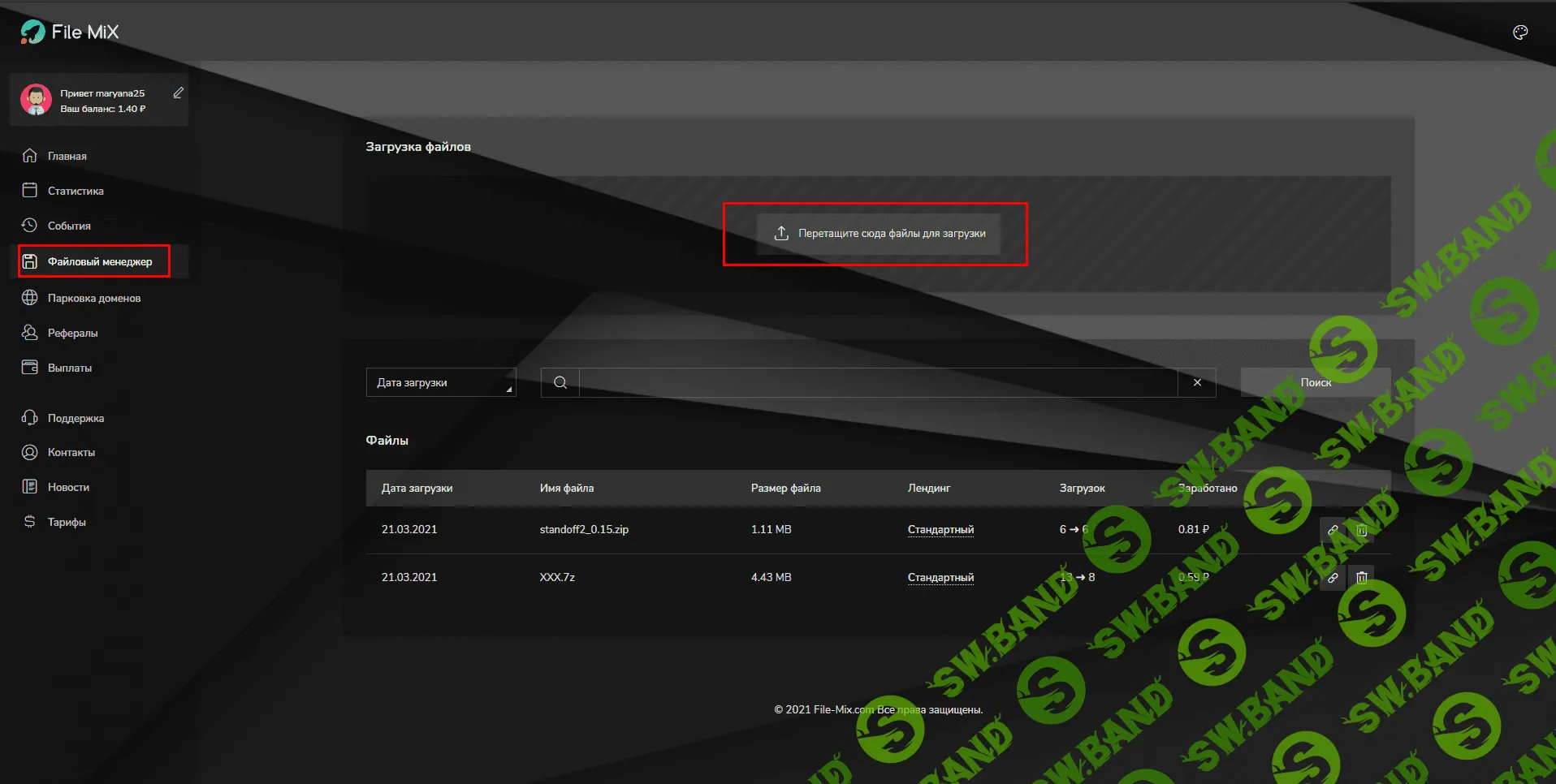Viewport: 1556px width, 784px height.
Task: Select Выплаты in the sidebar
Action: click(69, 368)
